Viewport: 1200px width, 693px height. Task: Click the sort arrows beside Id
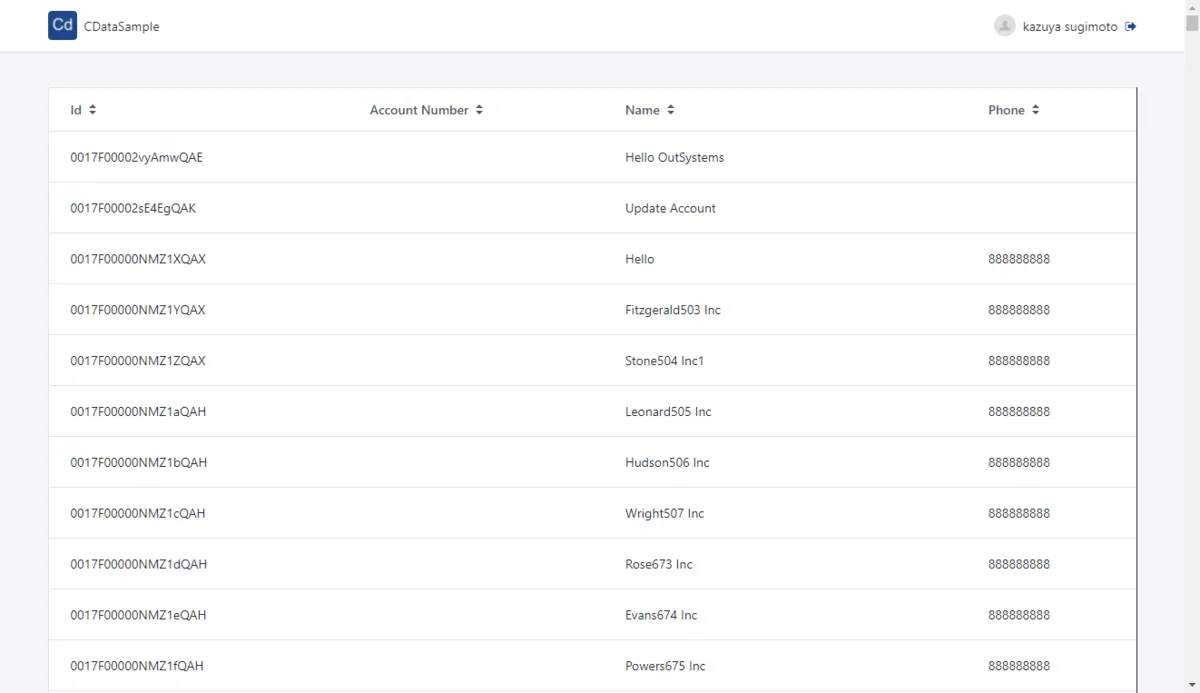click(93, 110)
